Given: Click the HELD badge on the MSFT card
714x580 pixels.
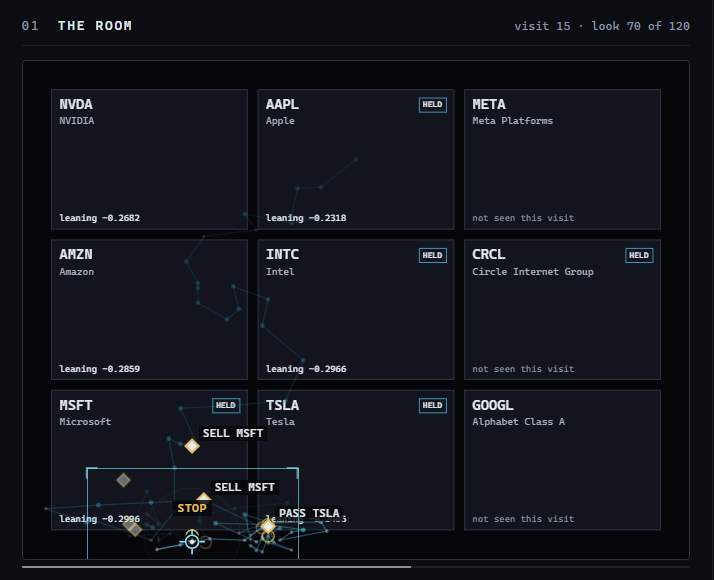Looking at the screenshot, I should click(226, 405).
